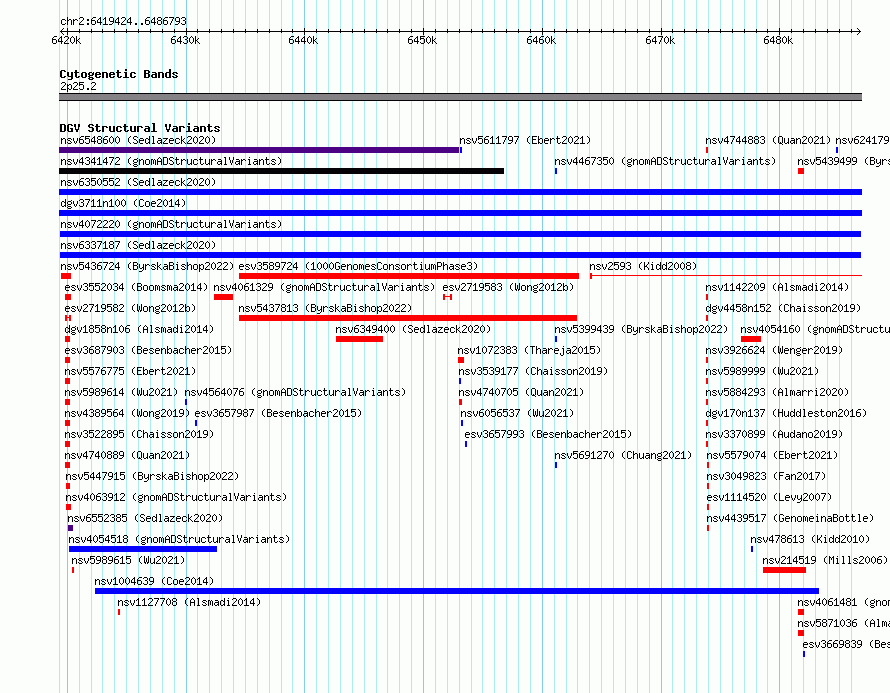
Task: Click nsv3370899 (Audano2019) label
Action: tap(774, 434)
